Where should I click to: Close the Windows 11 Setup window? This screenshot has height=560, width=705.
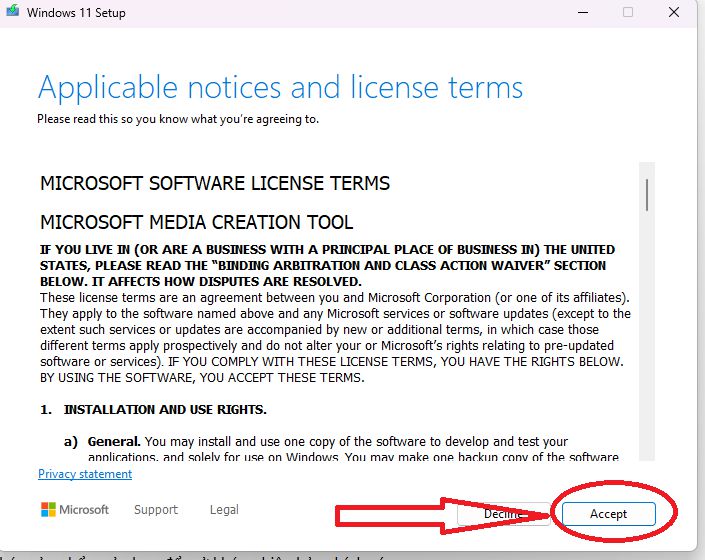point(675,13)
